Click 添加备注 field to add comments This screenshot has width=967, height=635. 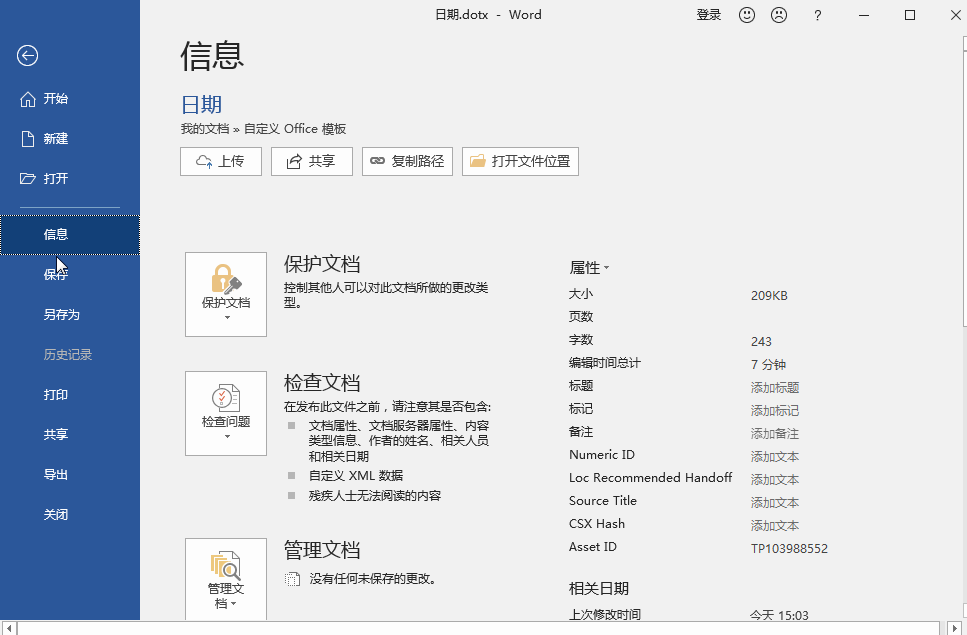[775, 434]
